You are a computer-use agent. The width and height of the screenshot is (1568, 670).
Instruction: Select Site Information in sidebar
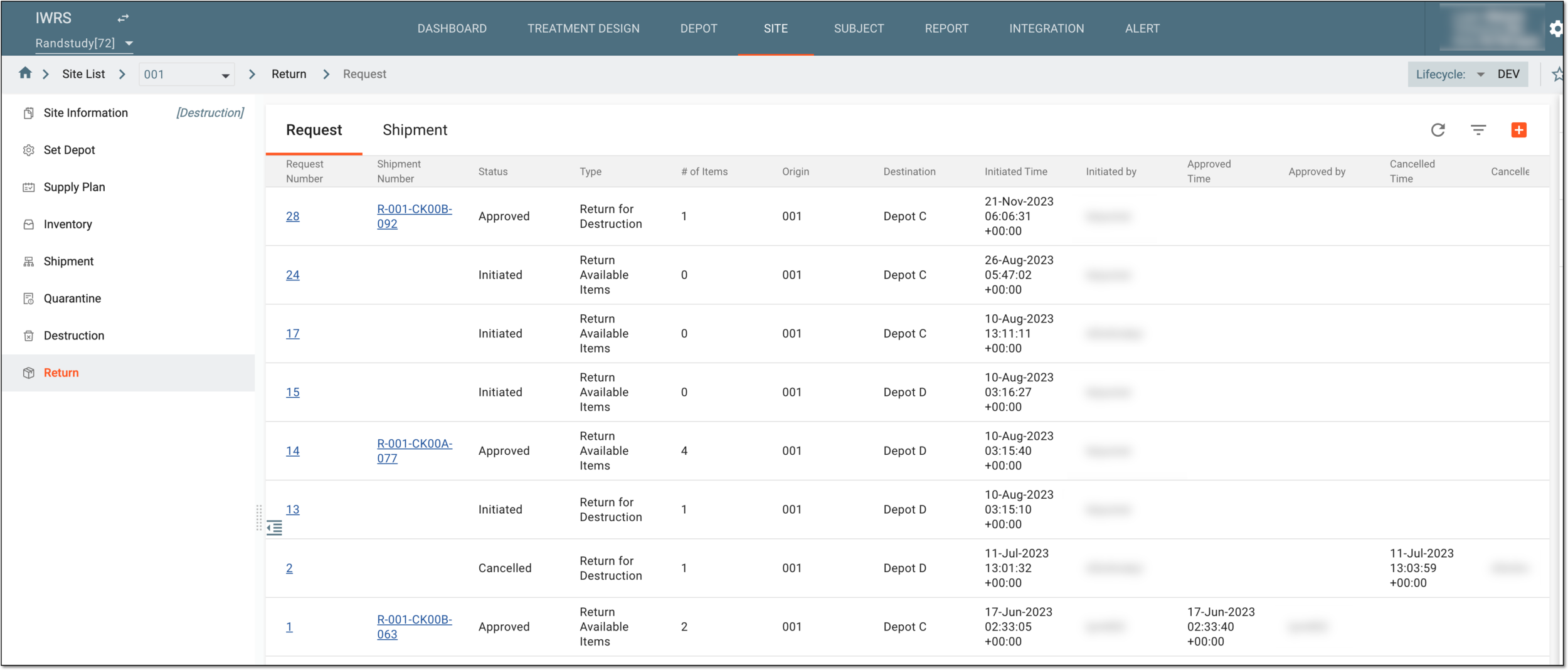click(86, 113)
